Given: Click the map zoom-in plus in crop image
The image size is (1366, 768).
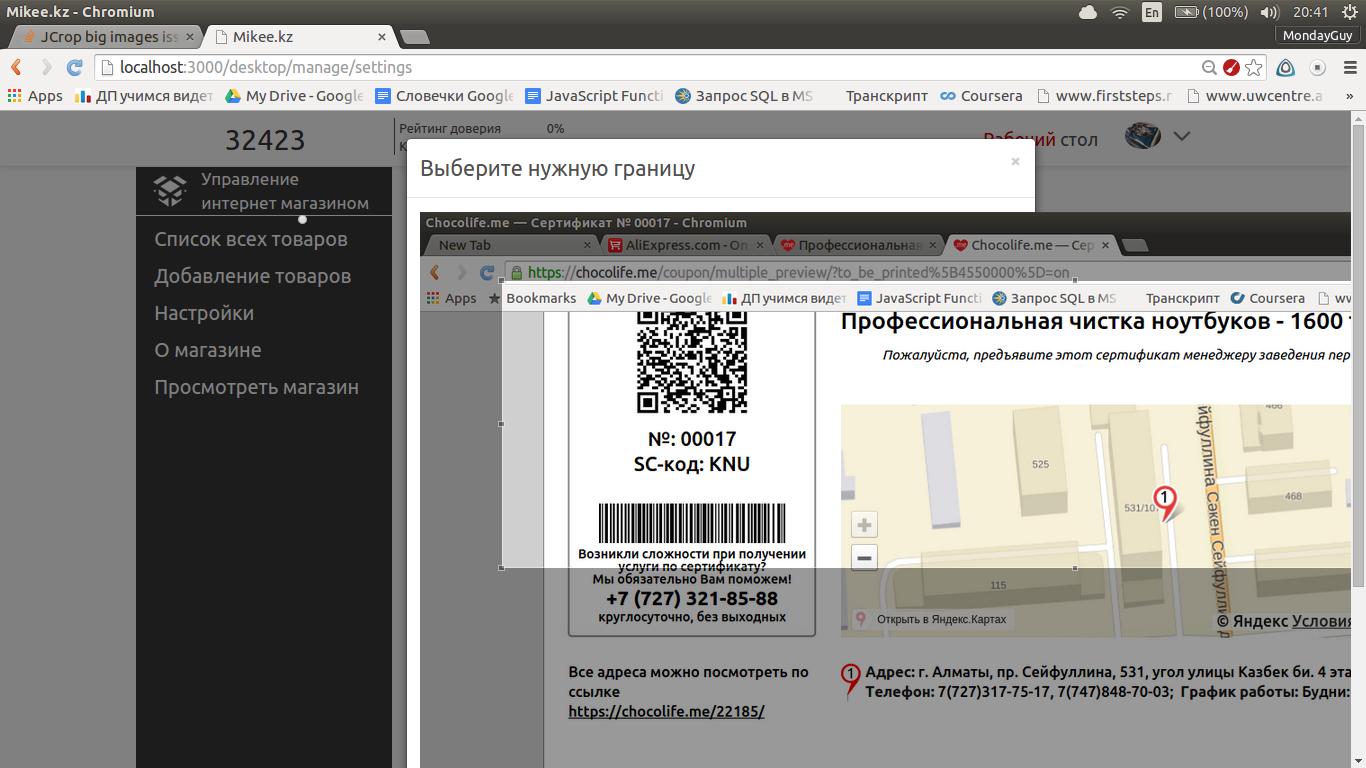Looking at the screenshot, I should coord(865,525).
